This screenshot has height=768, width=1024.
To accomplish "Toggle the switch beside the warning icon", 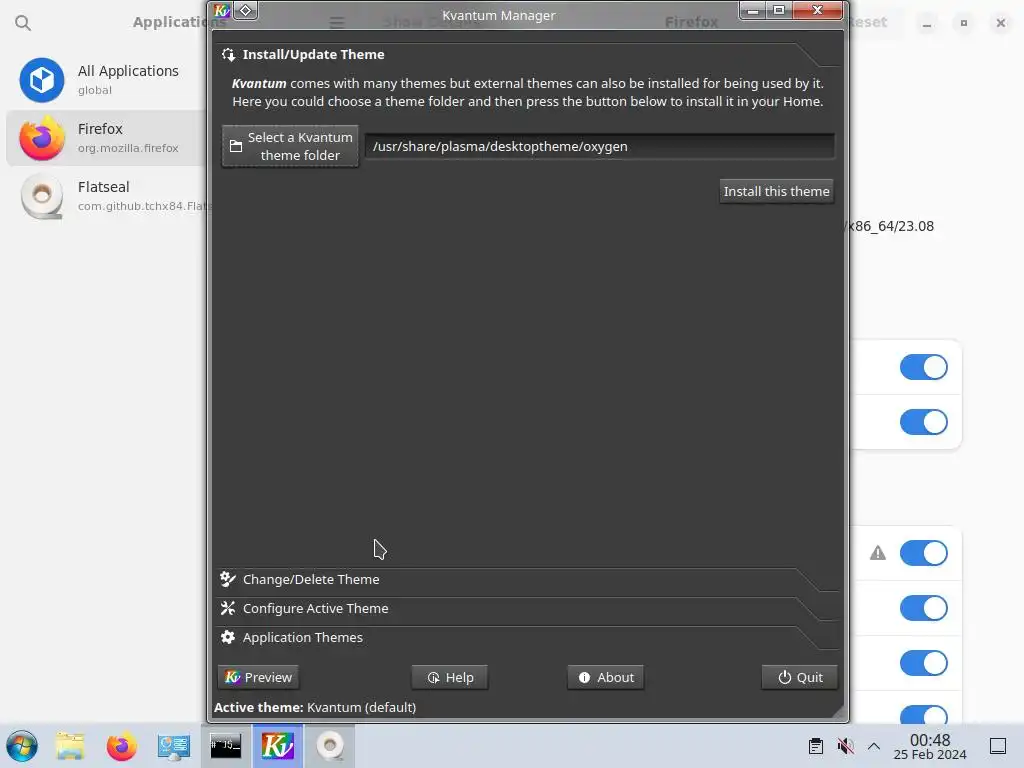I will (923, 553).
